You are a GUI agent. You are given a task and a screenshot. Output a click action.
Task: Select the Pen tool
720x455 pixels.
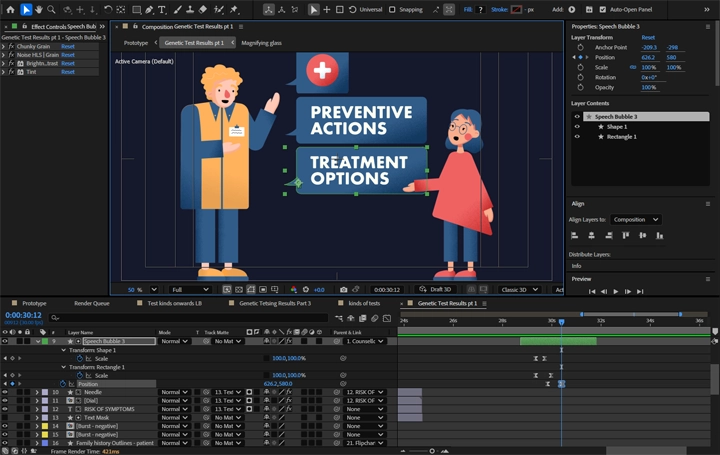pyautogui.click(x=149, y=10)
